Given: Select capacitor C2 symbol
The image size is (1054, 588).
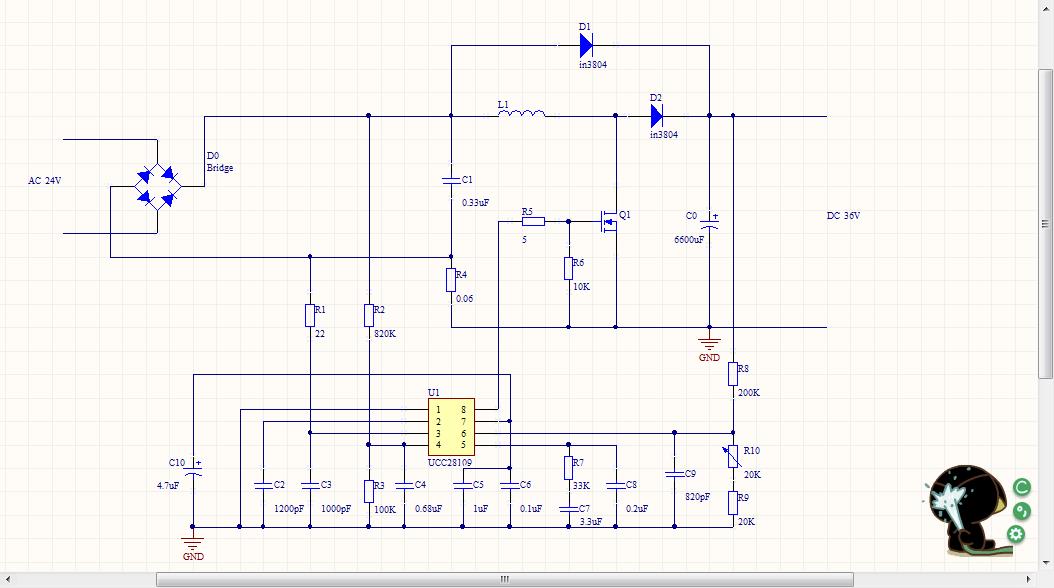Looking at the screenshot, I should point(263,485).
